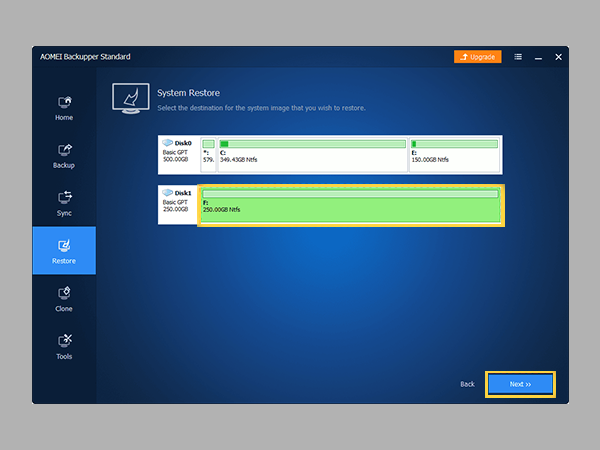Click the Next >> button
The image size is (600, 450).
(520, 384)
